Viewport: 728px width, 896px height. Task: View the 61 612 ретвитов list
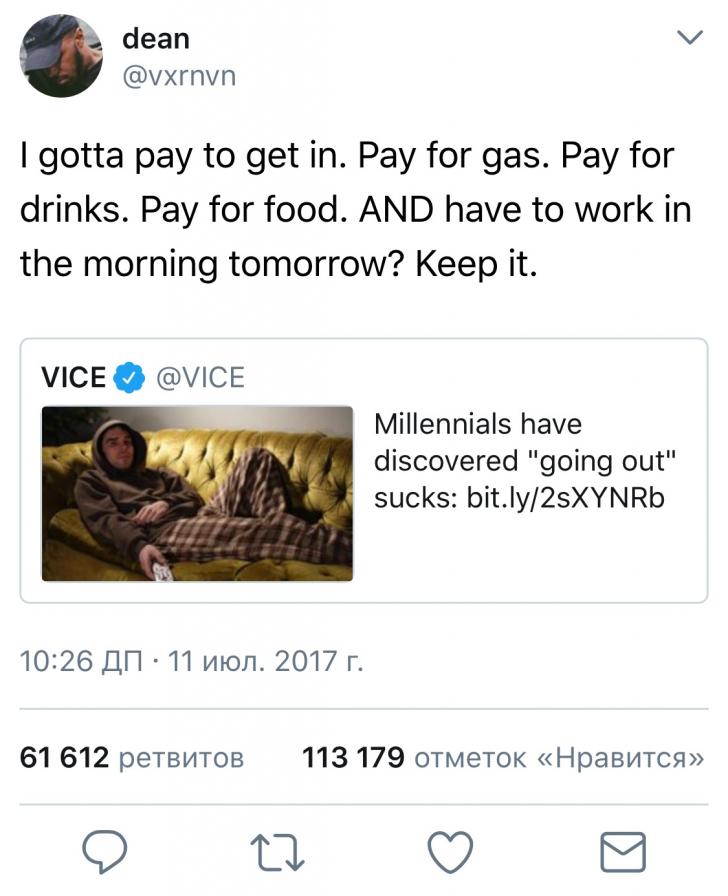132,758
